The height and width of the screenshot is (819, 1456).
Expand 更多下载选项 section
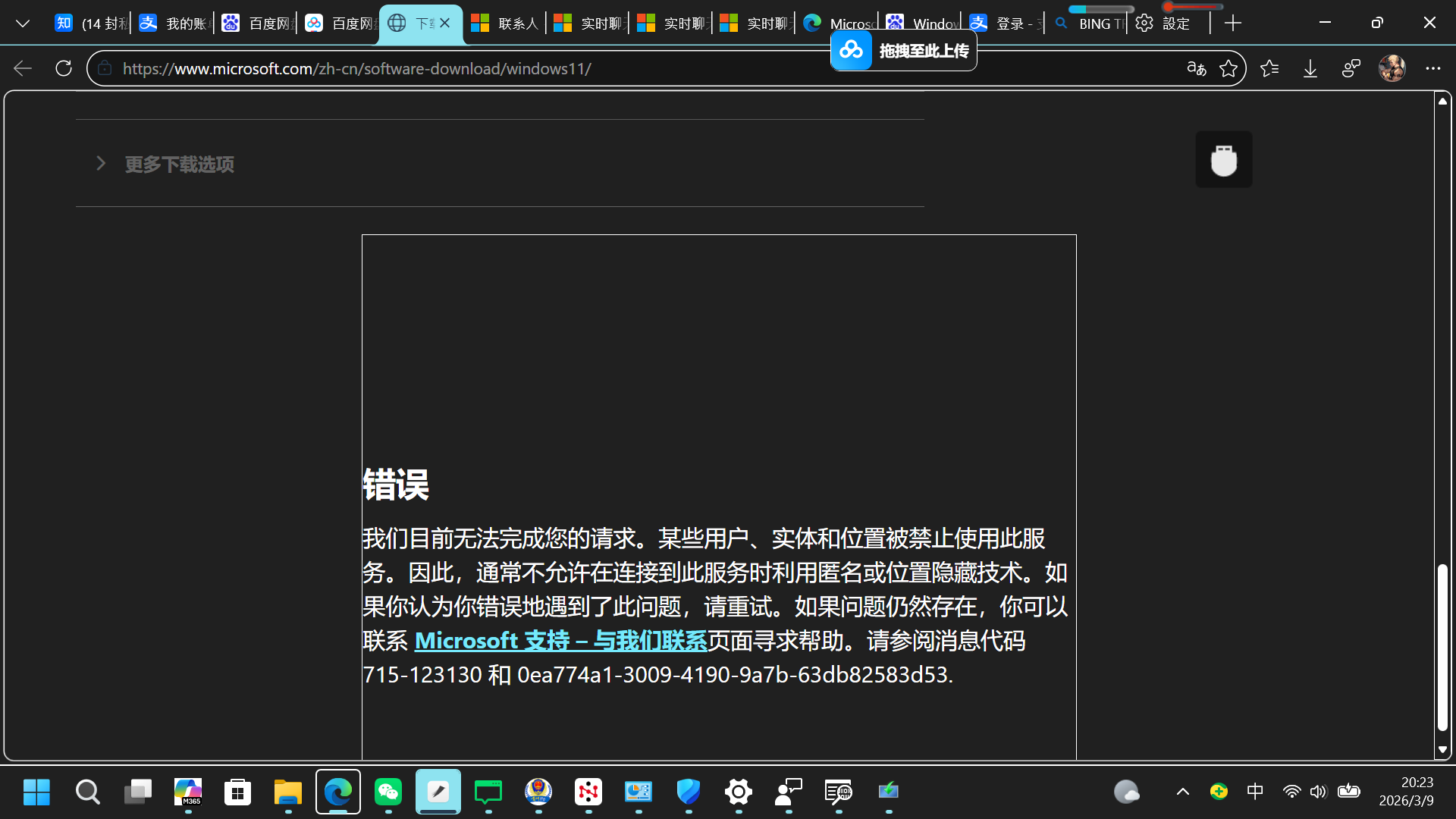coord(179,164)
